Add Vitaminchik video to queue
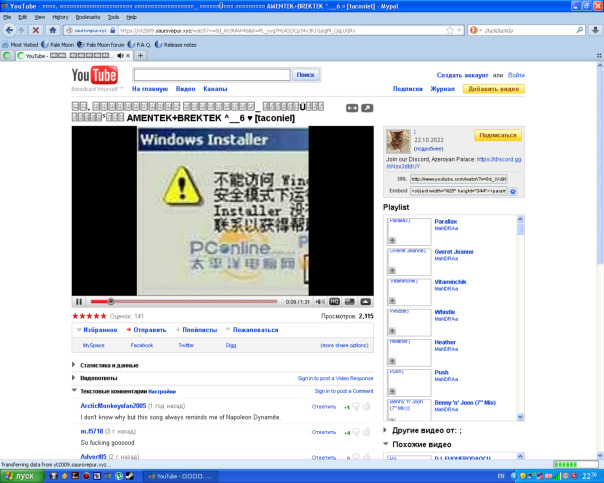The width and height of the screenshot is (604, 483). (x=392, y=300)
